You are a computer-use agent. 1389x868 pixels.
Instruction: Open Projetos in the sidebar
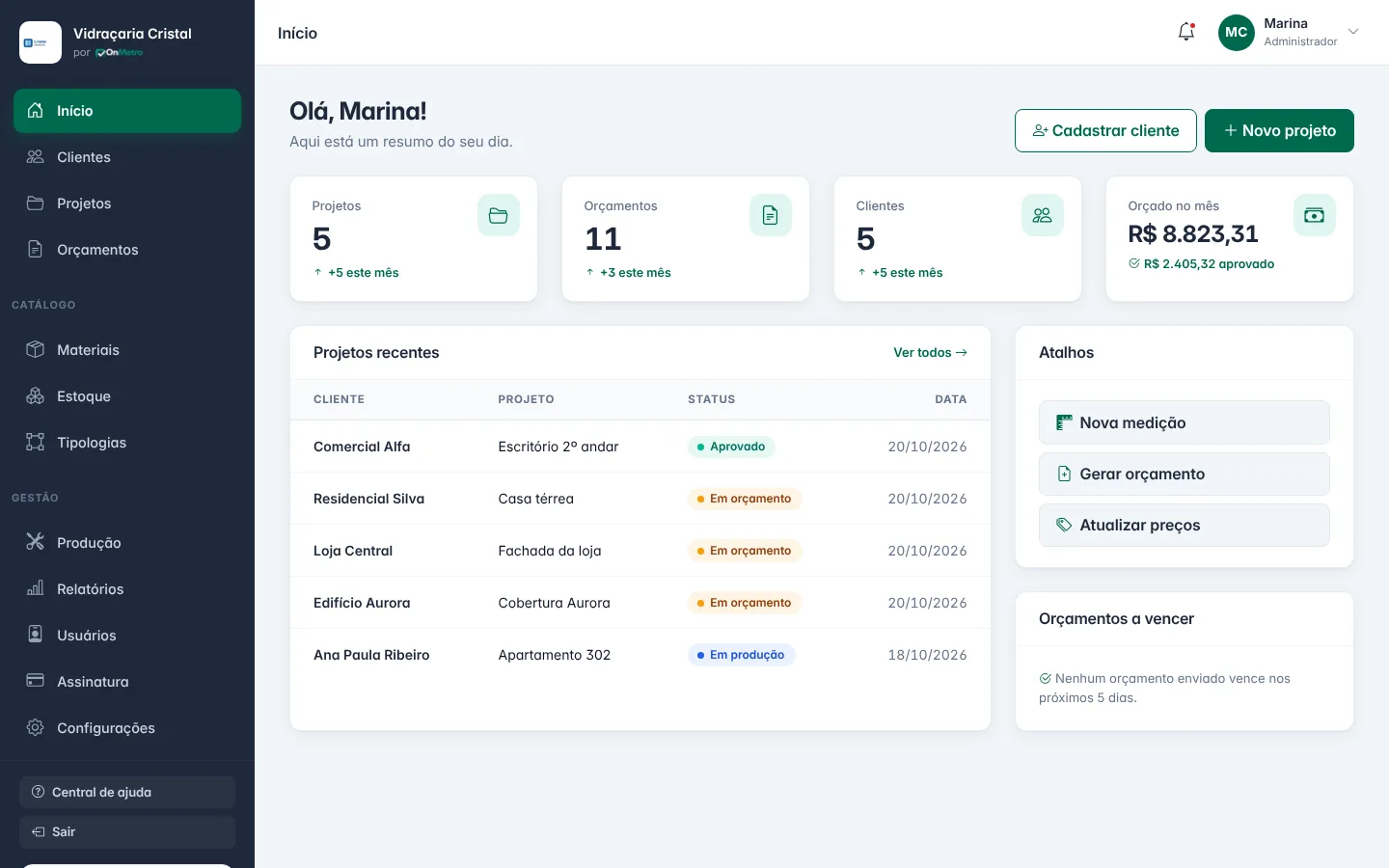[x=127, y=203]
